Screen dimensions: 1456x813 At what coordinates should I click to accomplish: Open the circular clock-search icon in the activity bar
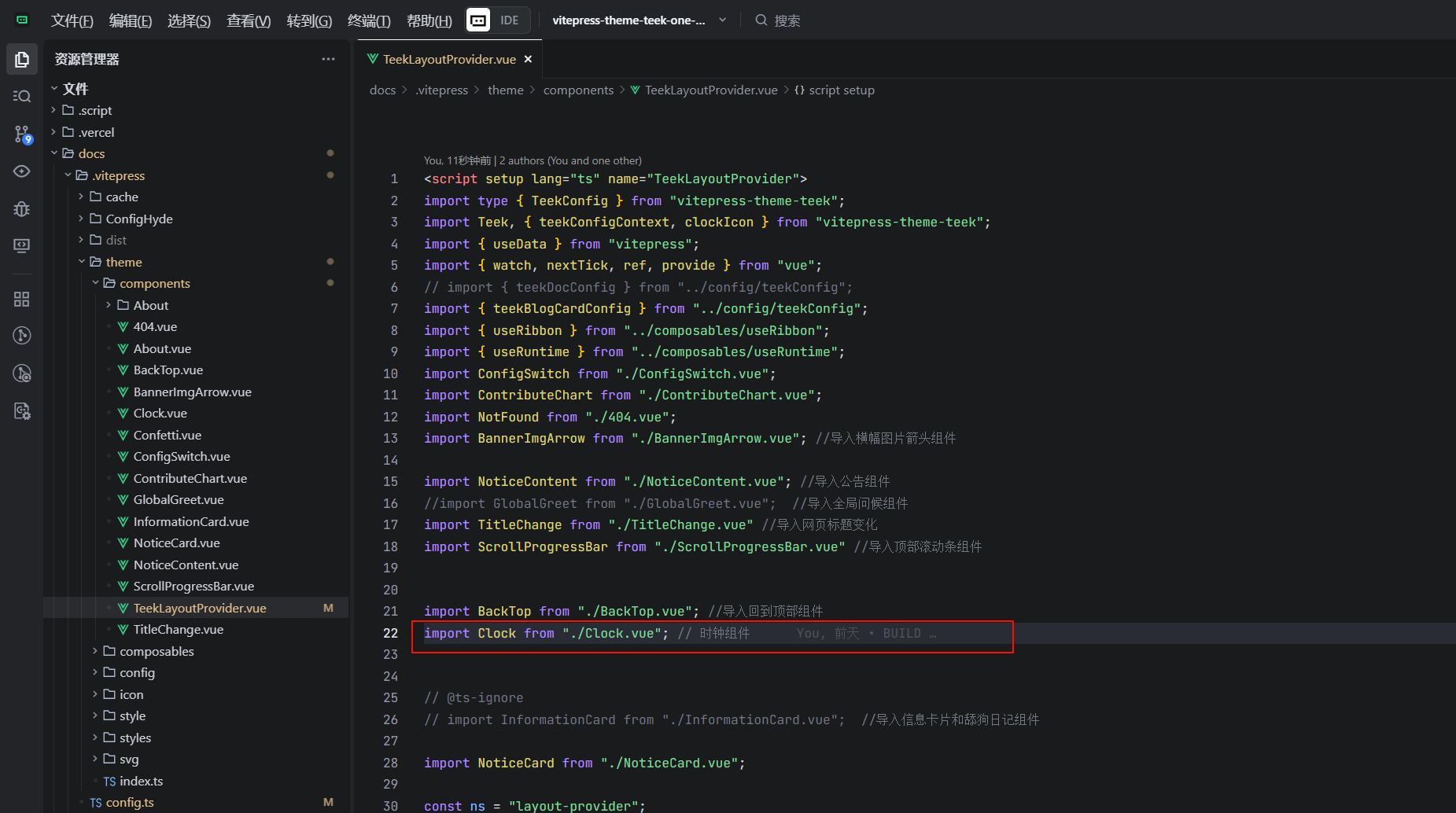(22, 373)
